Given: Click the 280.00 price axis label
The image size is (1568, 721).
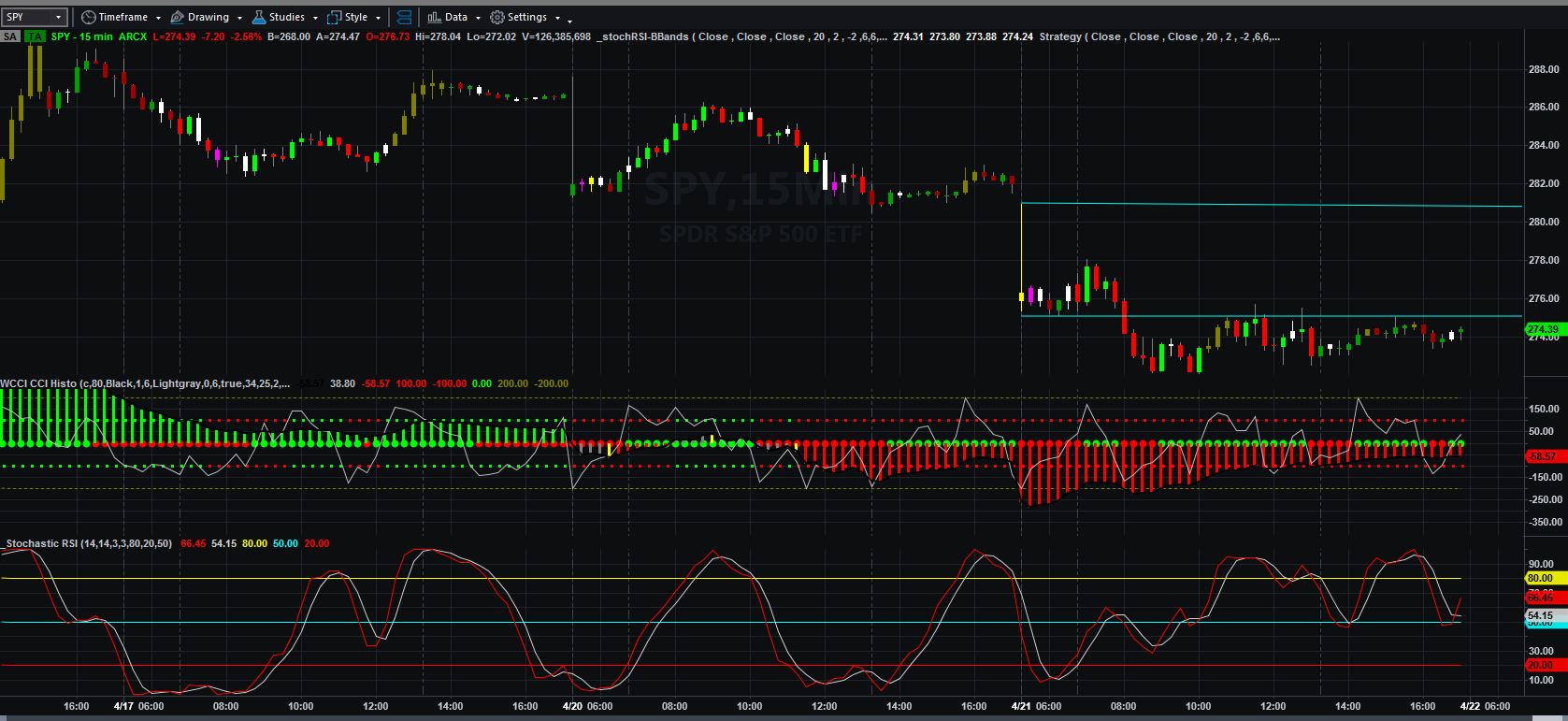Looking at the screenshot, I should click(1544, 222).
